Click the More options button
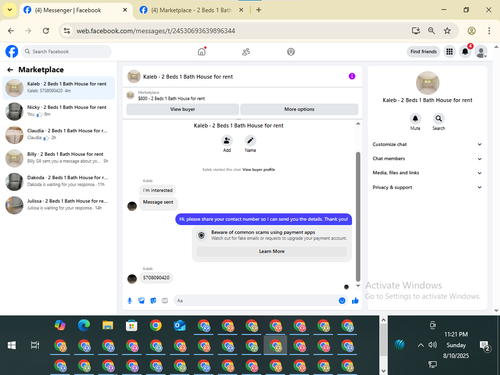The width and height of the screenshot is (500, 375). pyautogui.click(x=299, y=109)
